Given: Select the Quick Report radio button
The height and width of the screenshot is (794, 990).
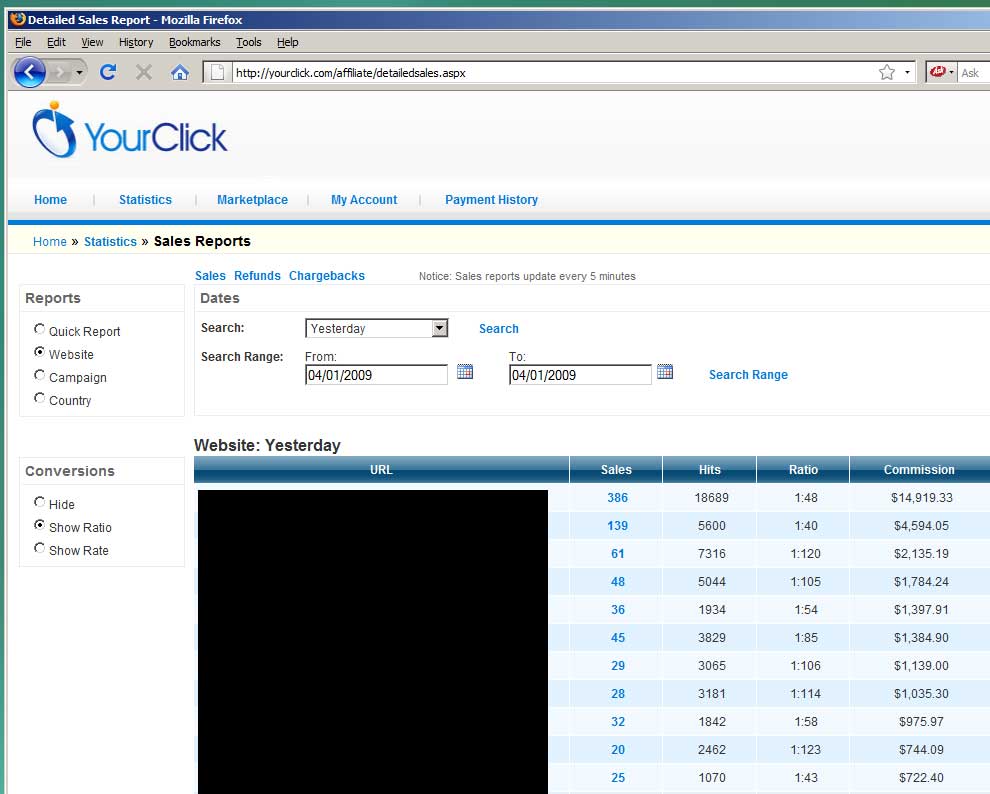Looking at the screenshot, I should click(x=40, y=329).
